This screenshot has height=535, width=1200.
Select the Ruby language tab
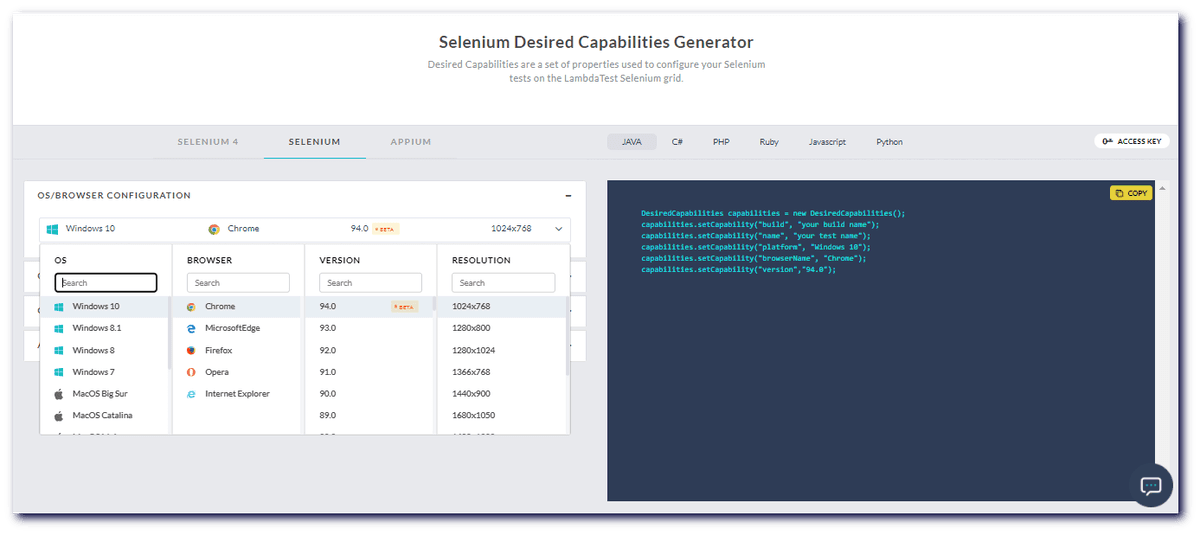click(769, 142)
